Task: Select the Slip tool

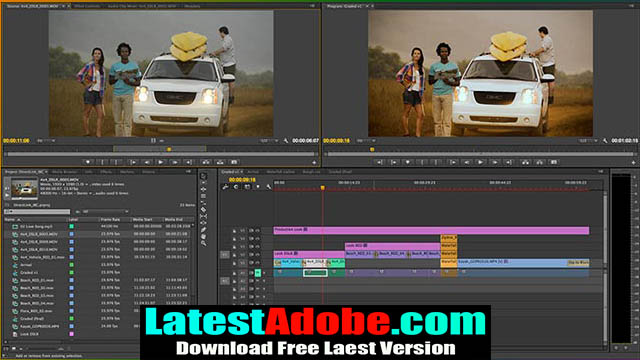Action: point(203,216)
